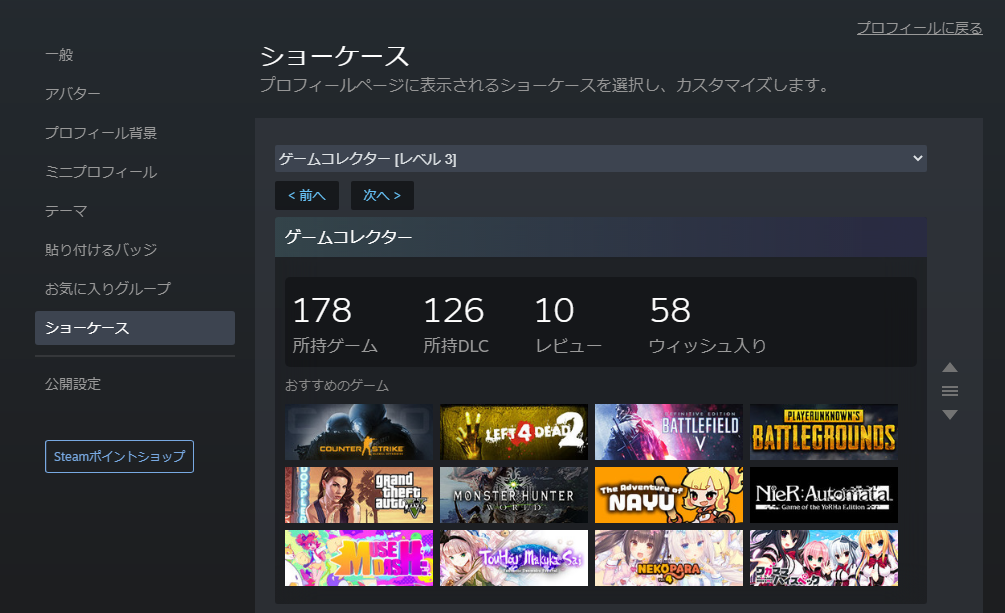Open the ゲームコレクター [レベル 3] showcase dropdown
Image resolution: width=1005 pixels, height=613 pixels.
601,158
